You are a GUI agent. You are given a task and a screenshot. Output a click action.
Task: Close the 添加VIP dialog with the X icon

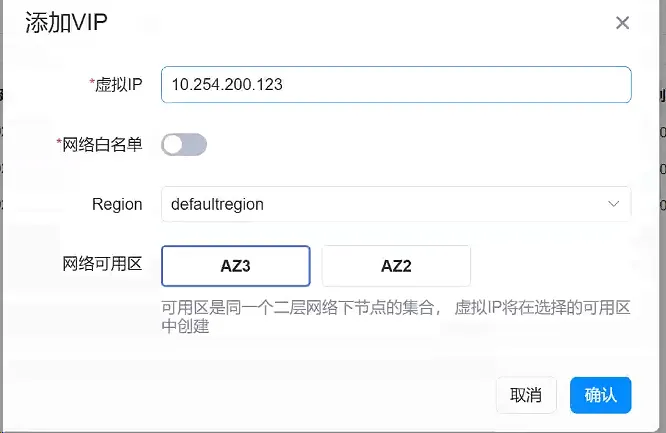(x=622, y=23)
